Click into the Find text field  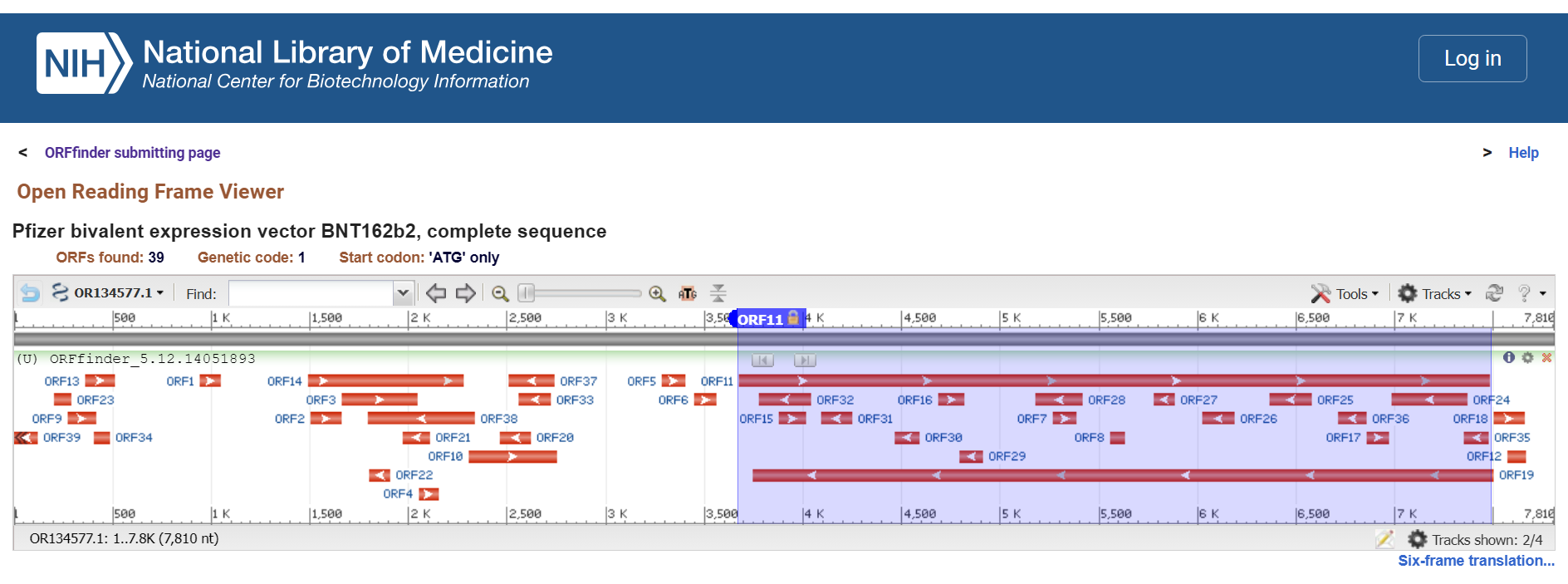pyautogui.click(x=311, y=293)
